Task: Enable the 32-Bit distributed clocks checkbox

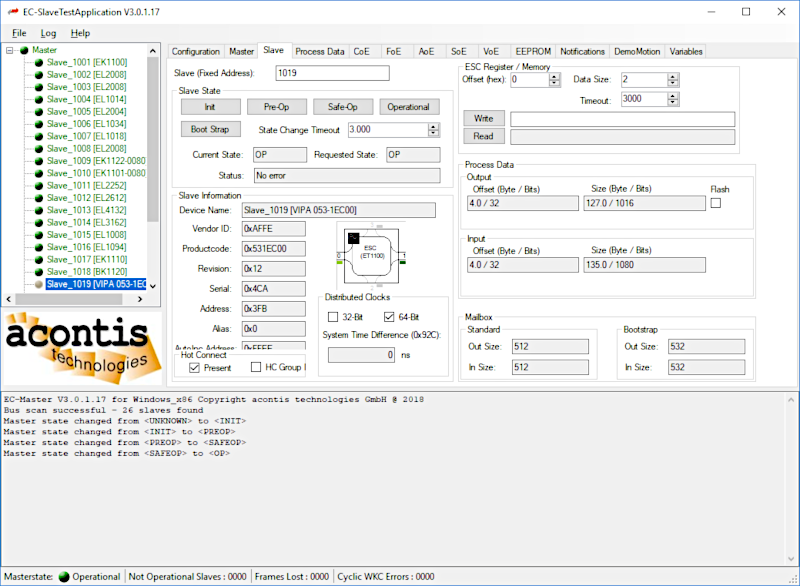Action: 333,317
